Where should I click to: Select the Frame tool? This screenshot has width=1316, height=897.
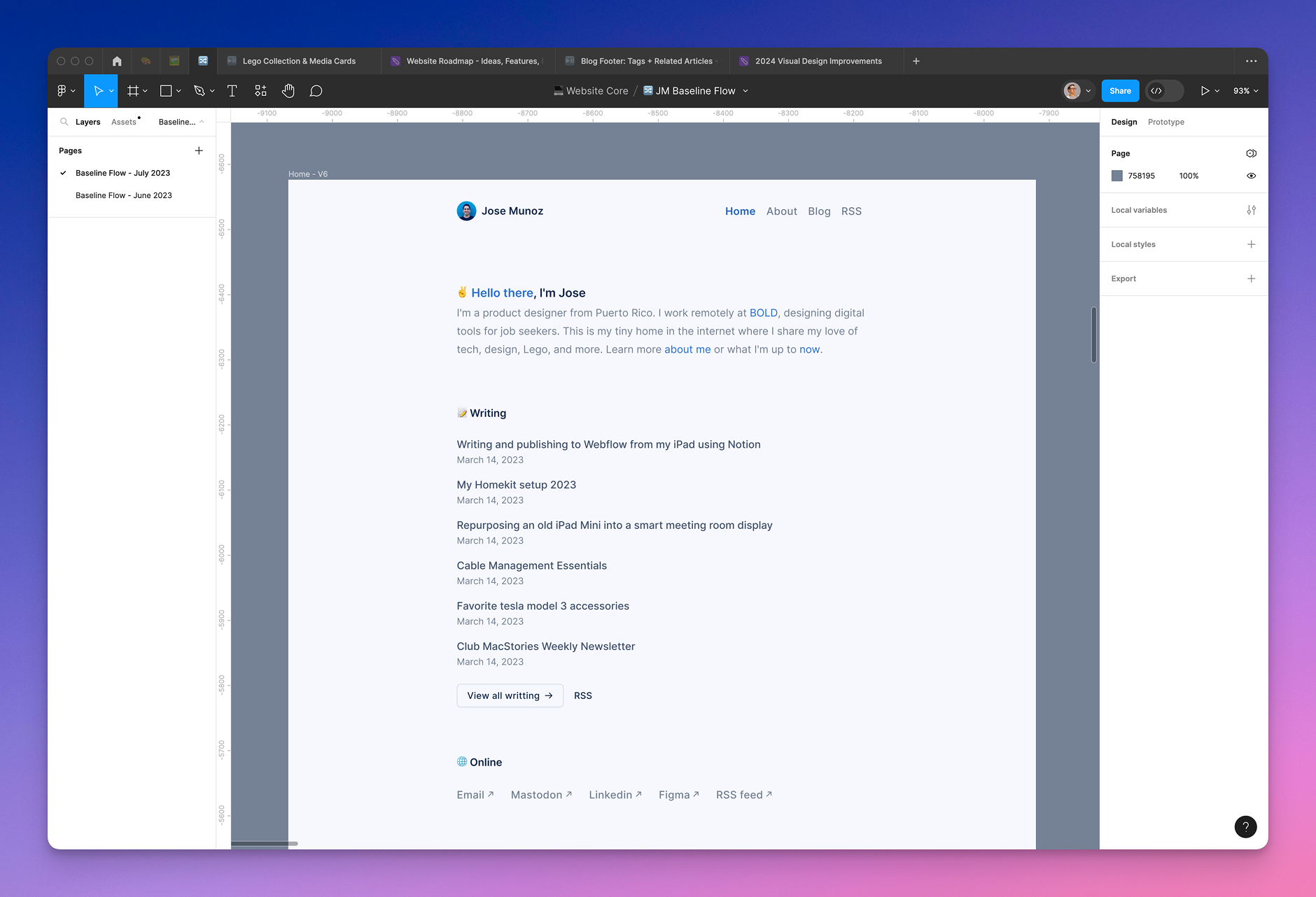pos(134,90)
